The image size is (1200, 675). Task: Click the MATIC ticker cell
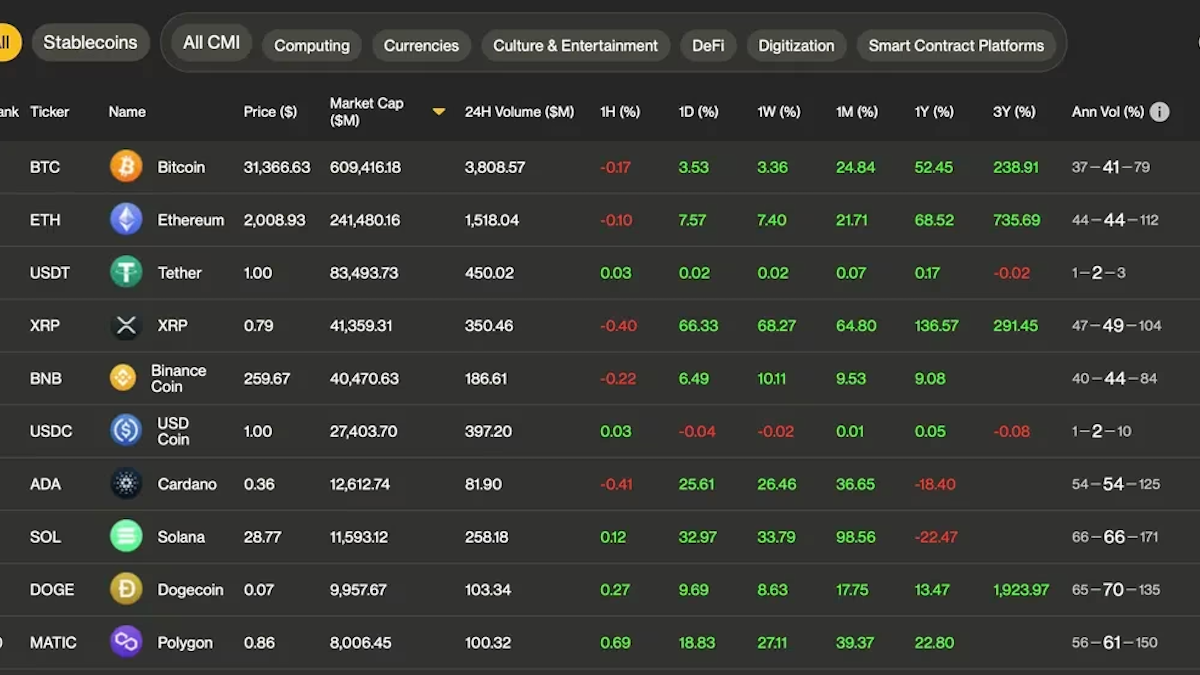(x=53, y=643)
